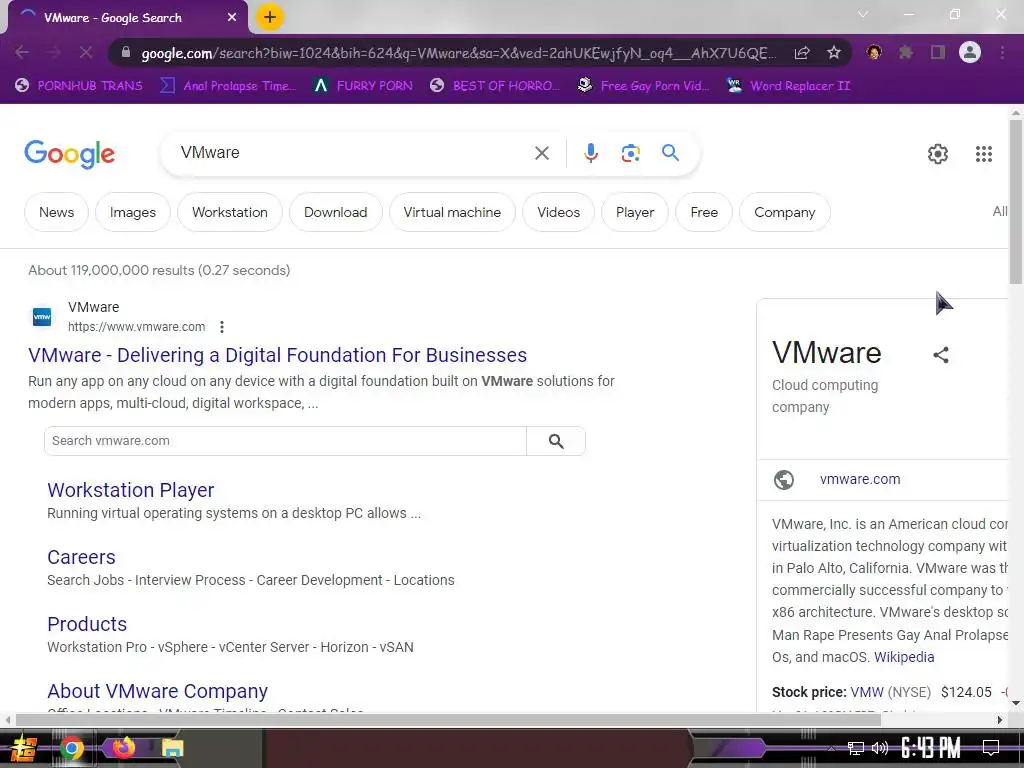This screenshot has width=1024, height=768.
Task: Select the Download filter chip
Action: pyautogui.click(x=336, y=212)
